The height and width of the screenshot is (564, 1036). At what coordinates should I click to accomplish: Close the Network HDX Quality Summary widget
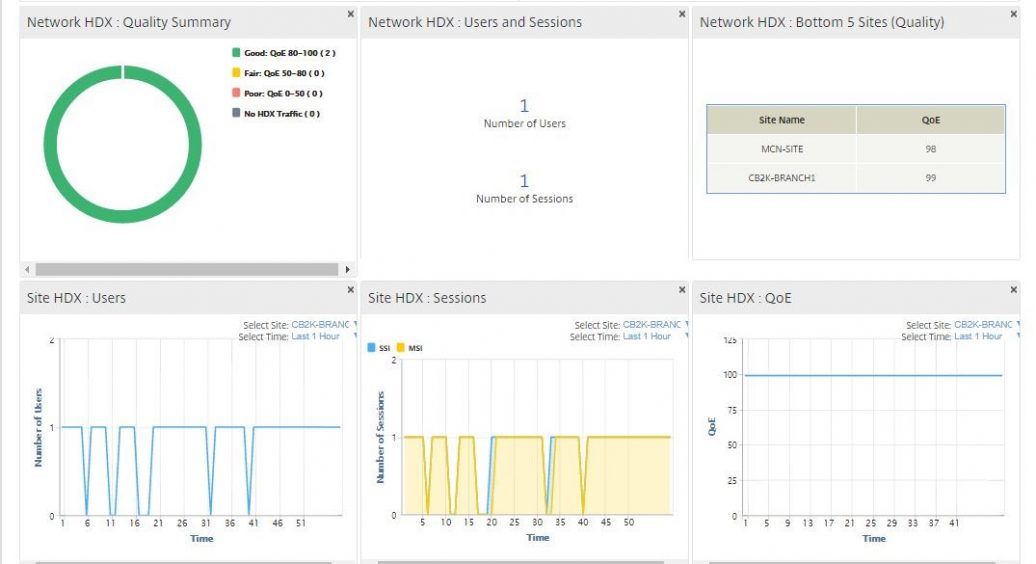coord(350,14)
